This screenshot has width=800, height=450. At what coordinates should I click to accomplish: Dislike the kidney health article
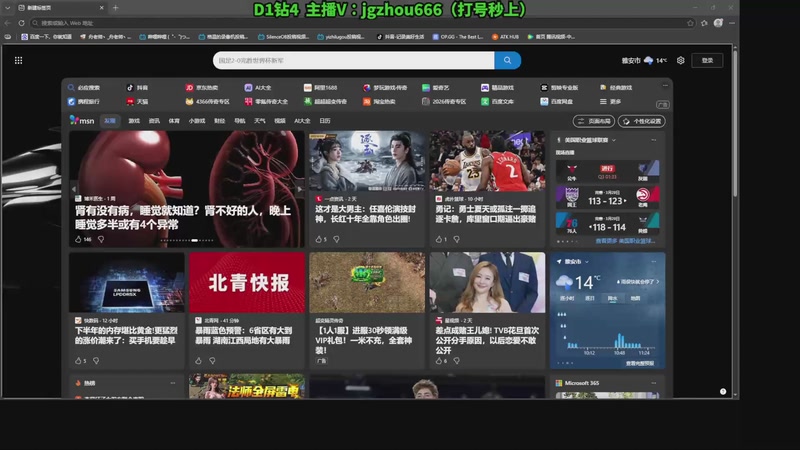click(101, 239)
